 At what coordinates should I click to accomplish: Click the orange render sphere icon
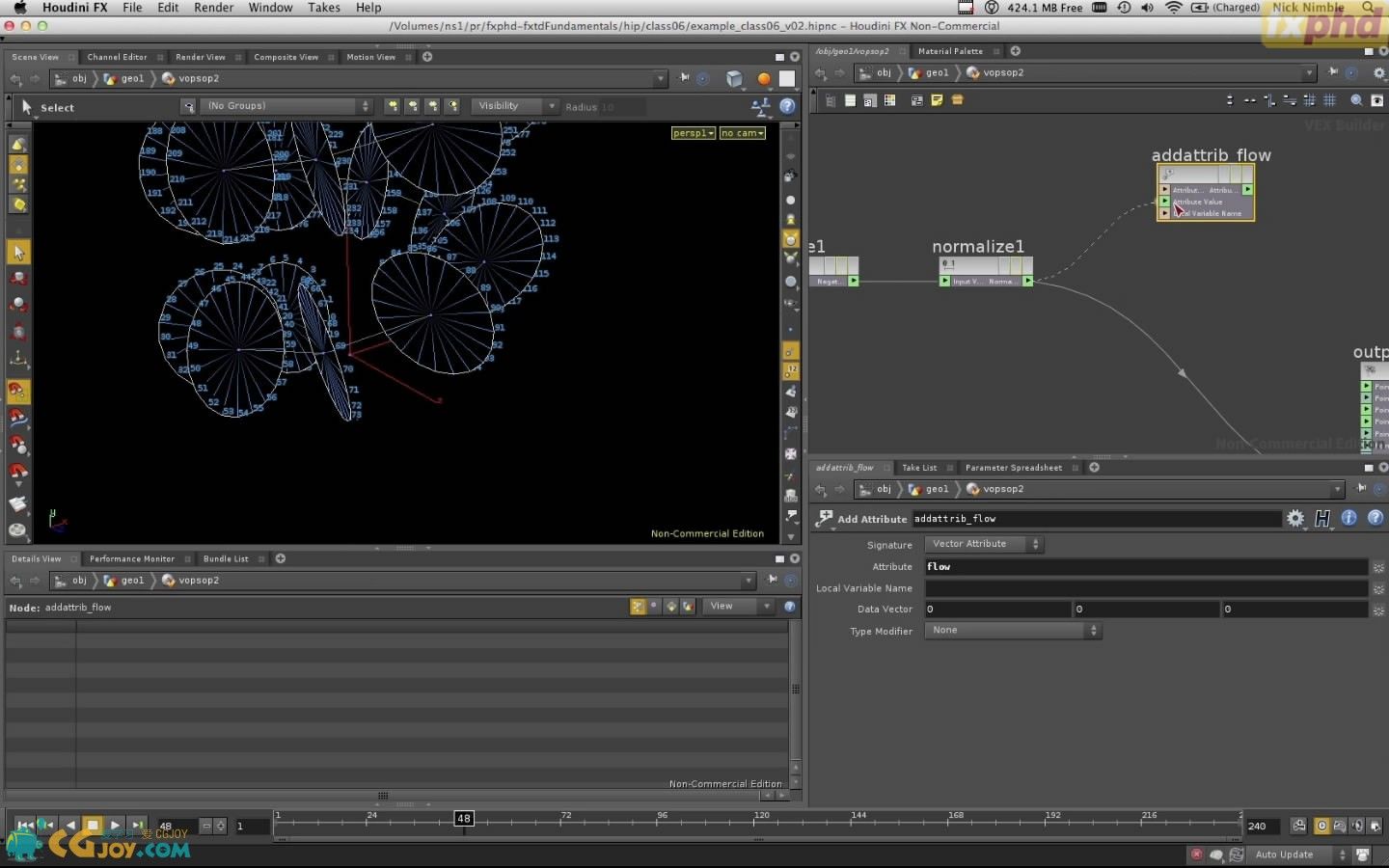click(764, 79)
